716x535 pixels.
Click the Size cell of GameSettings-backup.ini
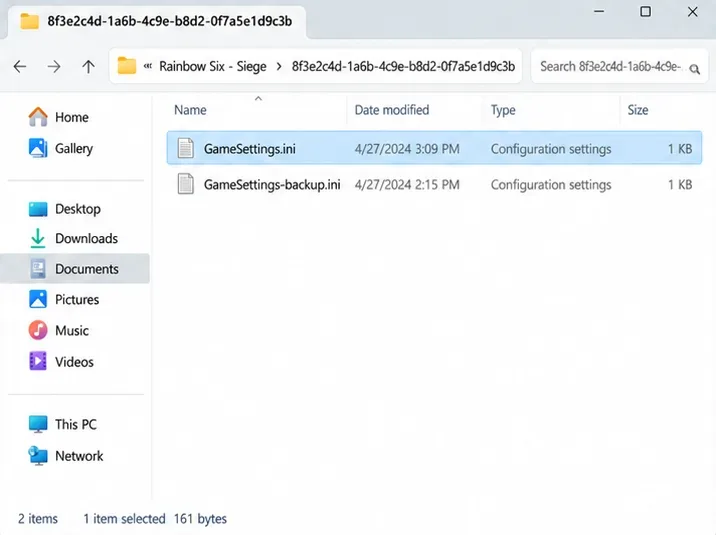(680, 184)
